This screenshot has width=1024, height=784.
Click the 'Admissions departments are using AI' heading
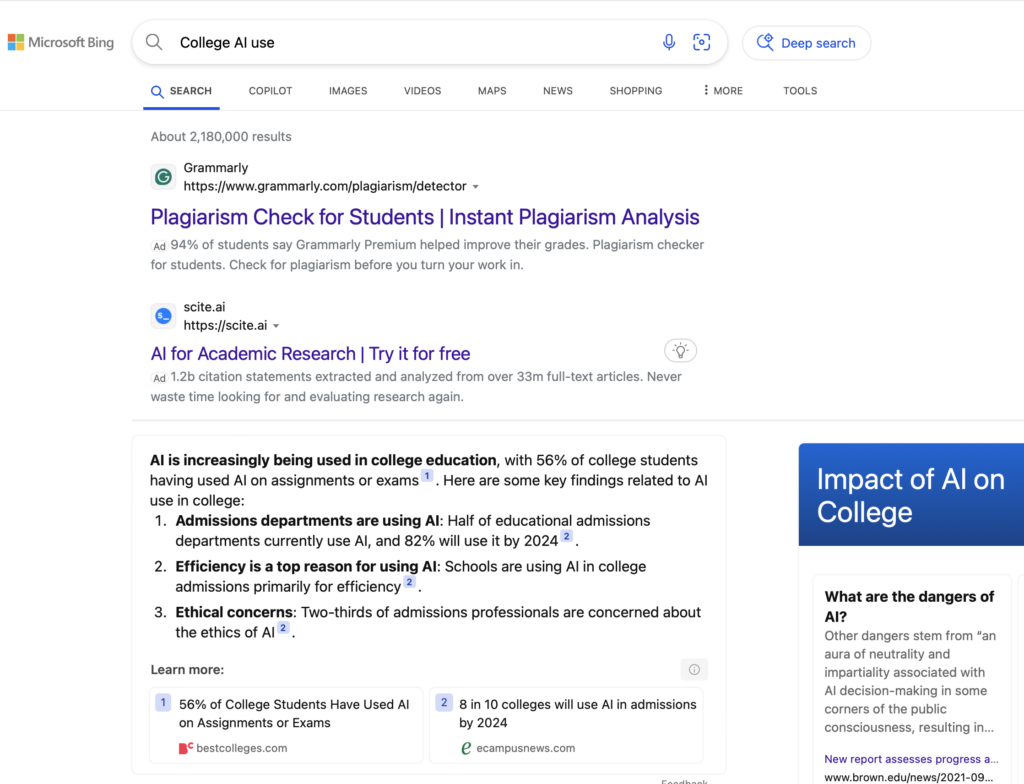click(x=307, y=521)
